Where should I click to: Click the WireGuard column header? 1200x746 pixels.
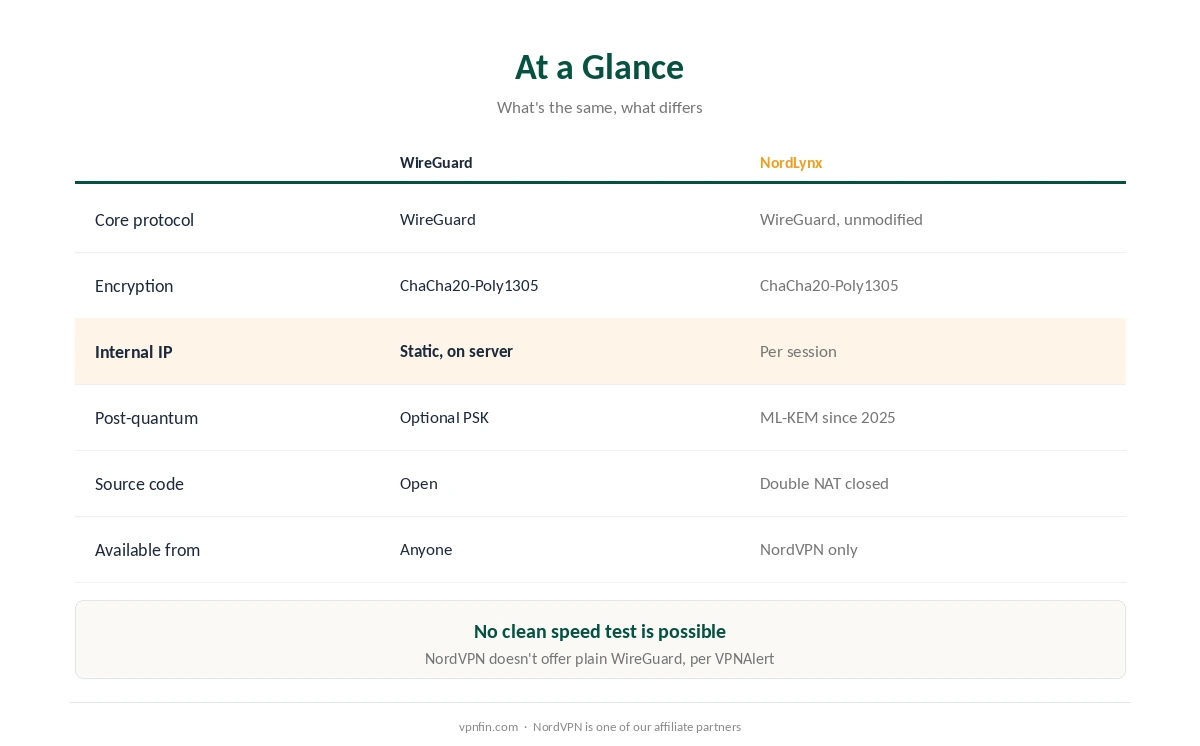pos(436,162)
